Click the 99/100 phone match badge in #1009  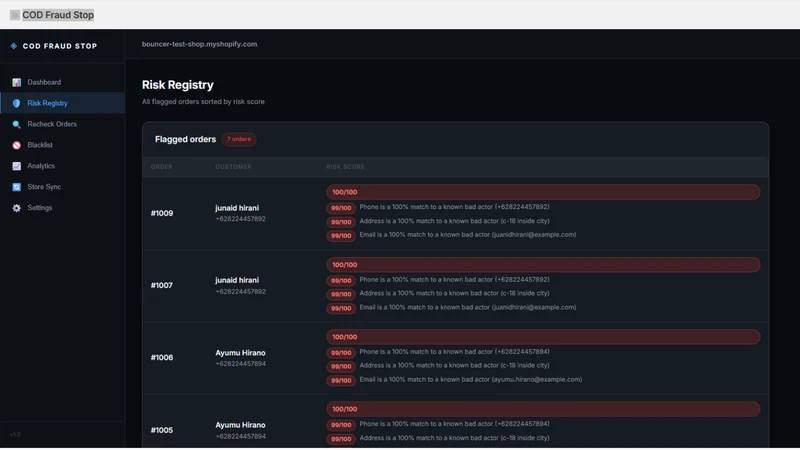[341, 208]
